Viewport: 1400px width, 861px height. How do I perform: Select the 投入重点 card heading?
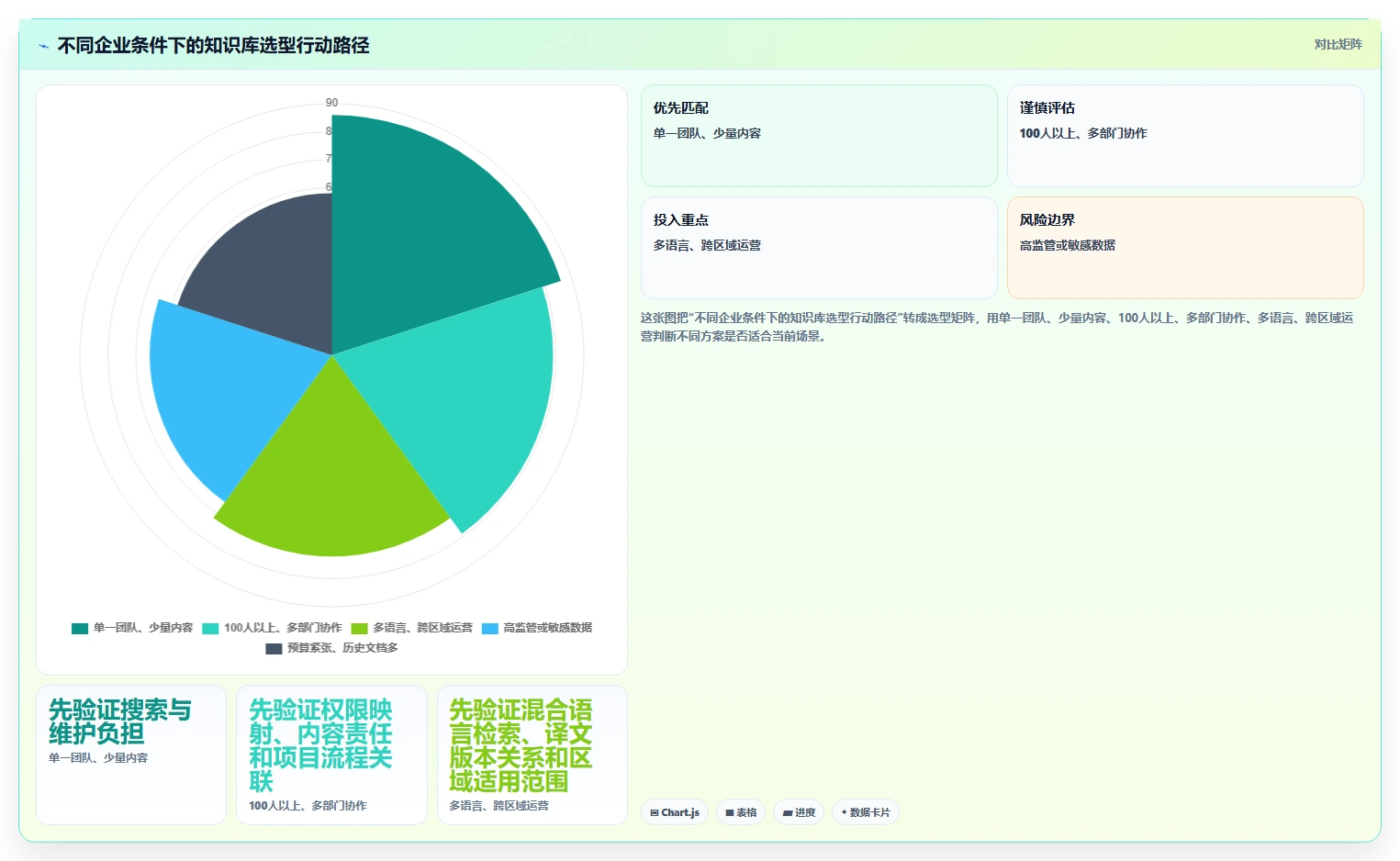[x=680, y=220]
